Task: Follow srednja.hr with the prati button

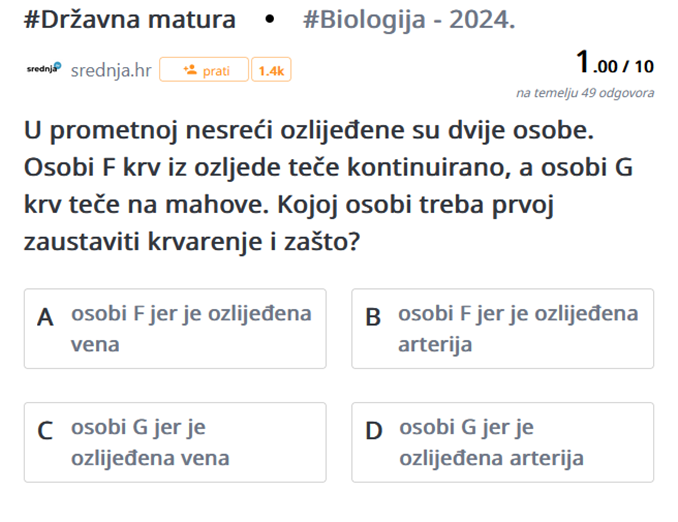Action: tap(204, 70)
